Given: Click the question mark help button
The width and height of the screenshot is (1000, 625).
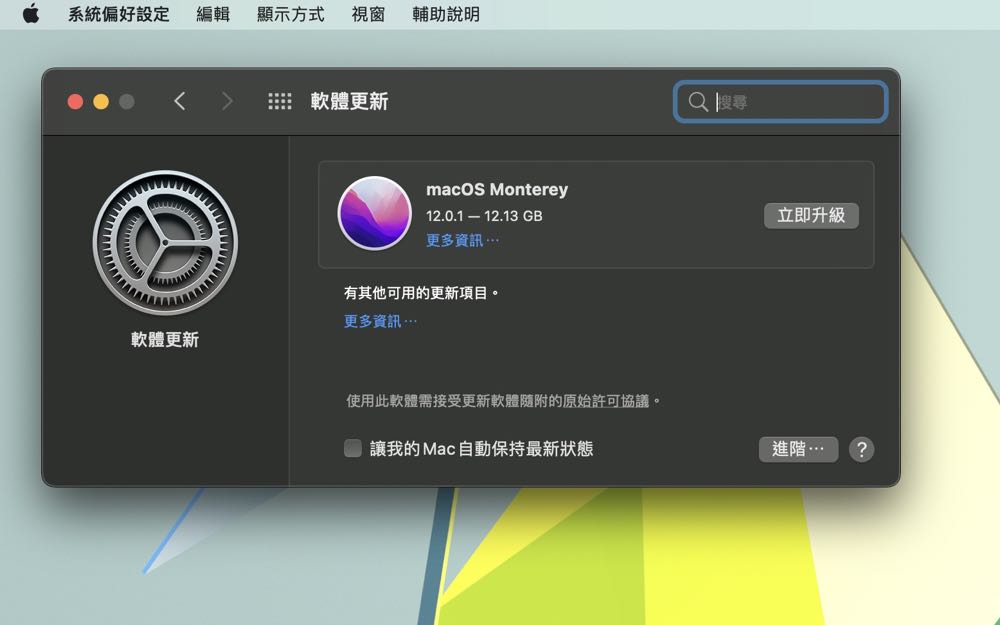Looking at the screenshot, I should click(862, 449).
